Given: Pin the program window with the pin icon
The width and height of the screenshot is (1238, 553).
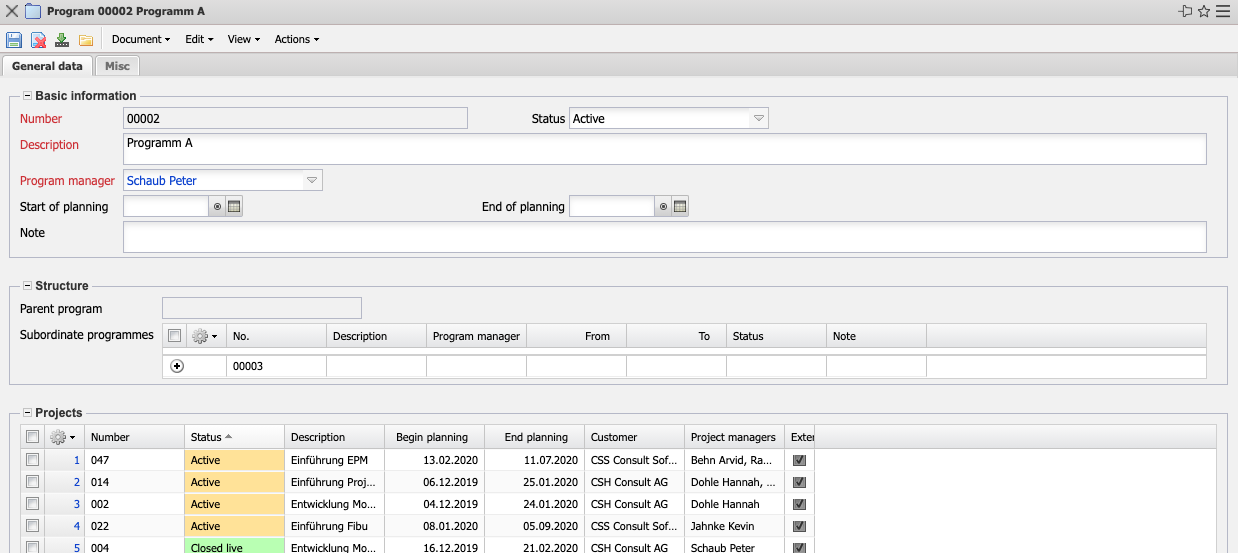Looking at the screenshot, I should (1186, 12).
